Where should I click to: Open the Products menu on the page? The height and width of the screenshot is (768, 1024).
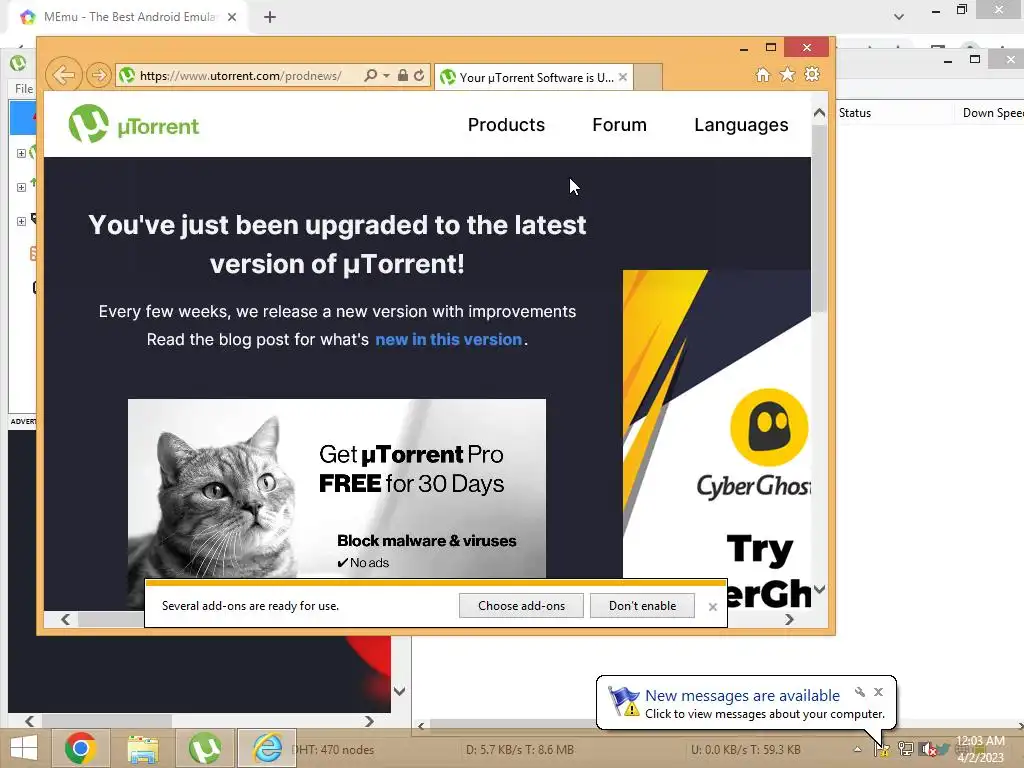click(x=506, y=125)
